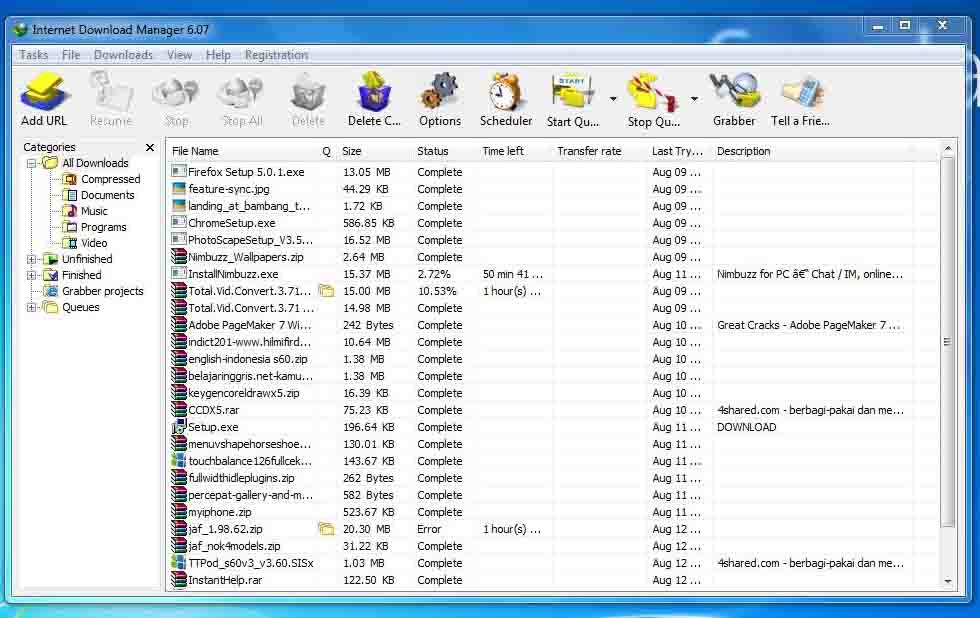Click the queue folder icon on Total.Vid.Convert 15.00 MB row
Image resolution: width=980 pixels, height=618 pixels.
(326, 291)
